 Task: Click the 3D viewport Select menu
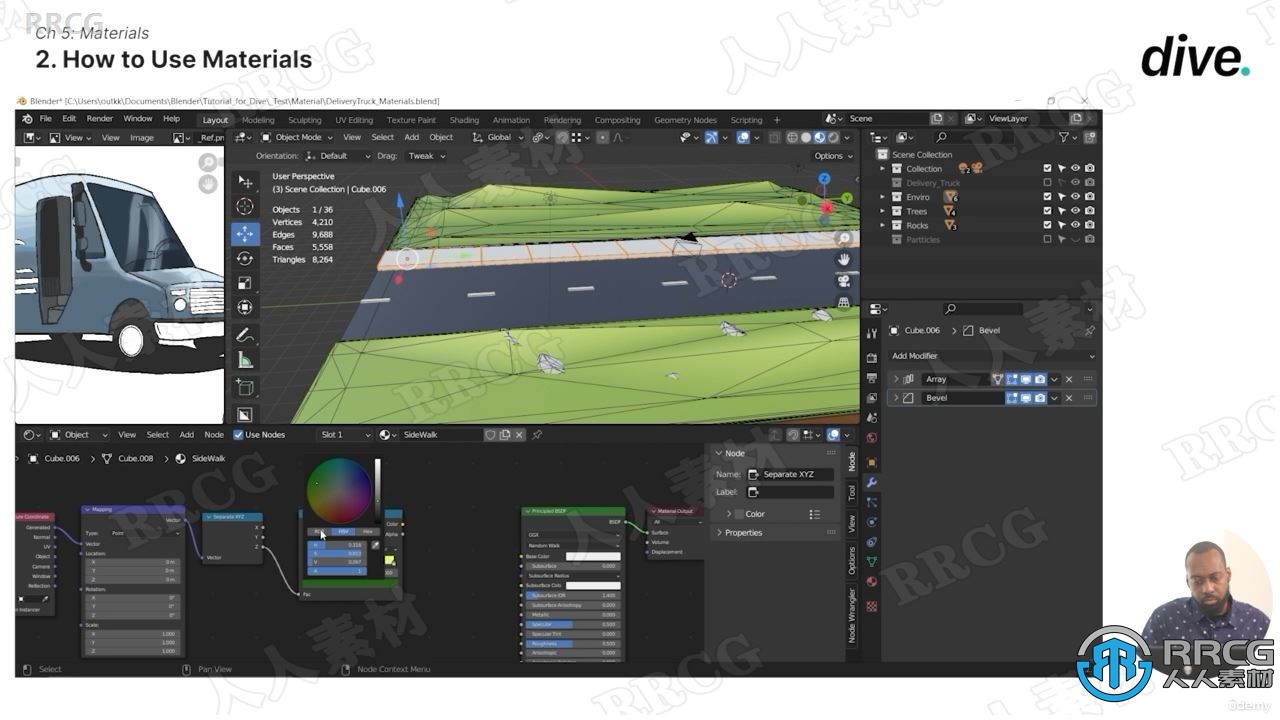pyautogui.click(x=383, y=137)
